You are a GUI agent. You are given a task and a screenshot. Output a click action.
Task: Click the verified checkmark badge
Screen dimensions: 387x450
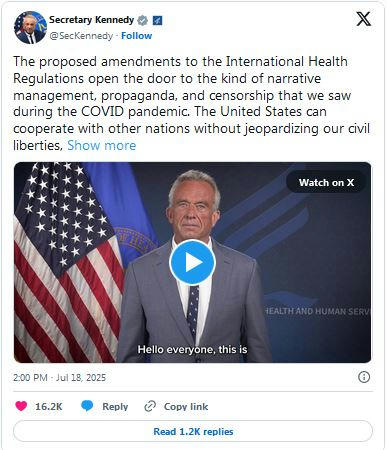[x=143, y=21]
